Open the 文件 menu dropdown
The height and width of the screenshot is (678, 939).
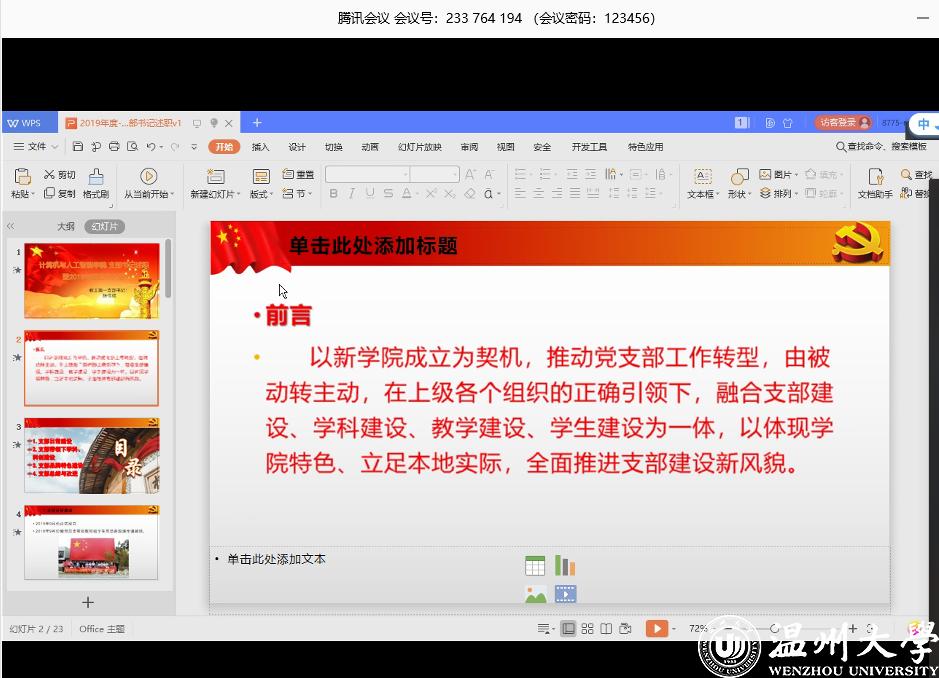click(x=36, y=147)
